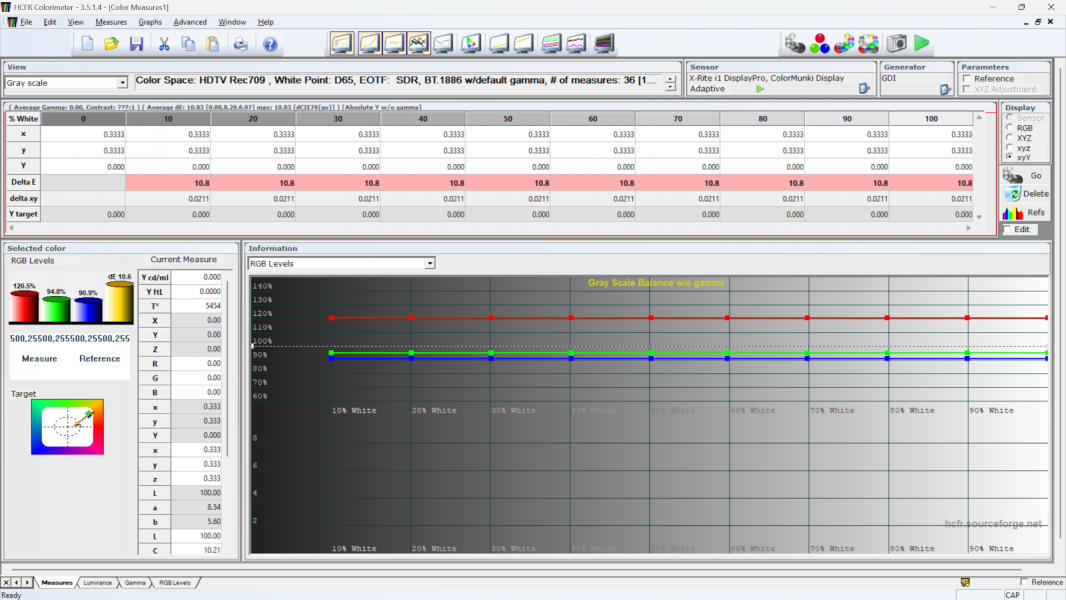Open the Gray scale view dropdown
The width and height of the screenshot is (1066, 600).
(122, 83)
